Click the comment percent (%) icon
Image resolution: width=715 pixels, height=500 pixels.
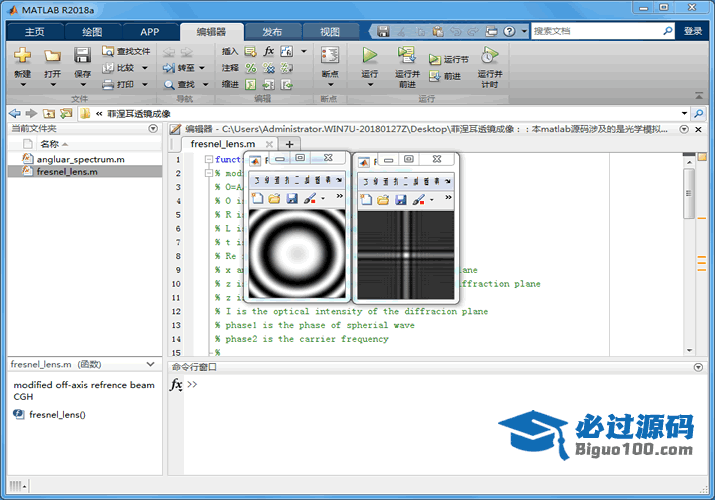point(250,68)
